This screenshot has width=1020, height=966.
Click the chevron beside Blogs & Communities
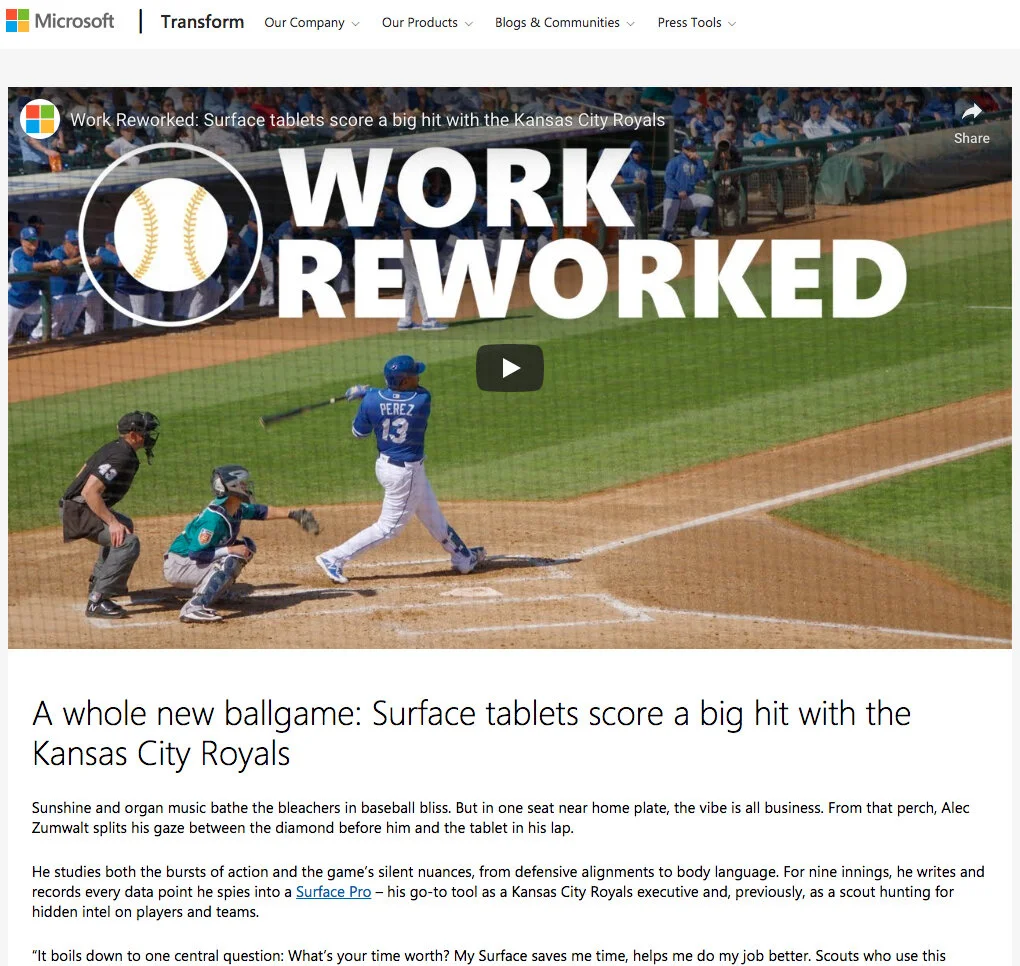pyautogui.click(x=630, y=24)
